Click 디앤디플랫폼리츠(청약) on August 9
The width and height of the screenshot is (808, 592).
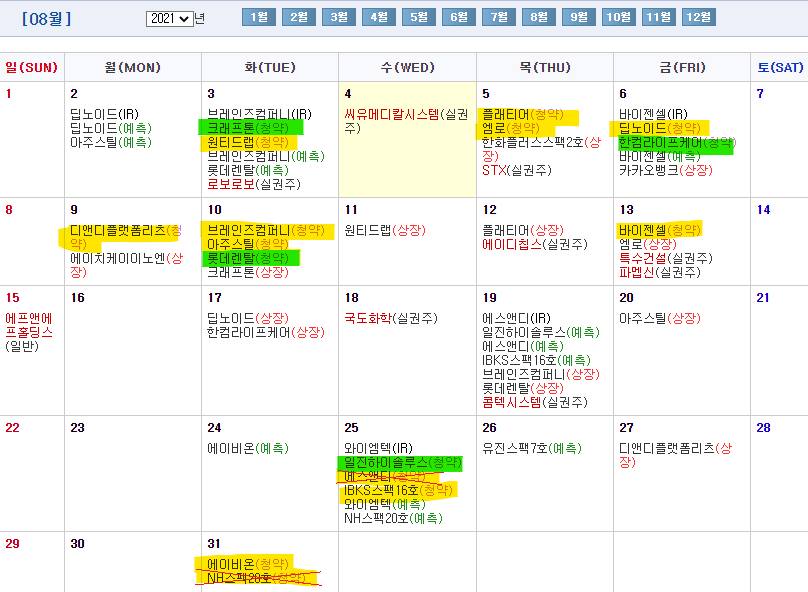pos(126,237)
